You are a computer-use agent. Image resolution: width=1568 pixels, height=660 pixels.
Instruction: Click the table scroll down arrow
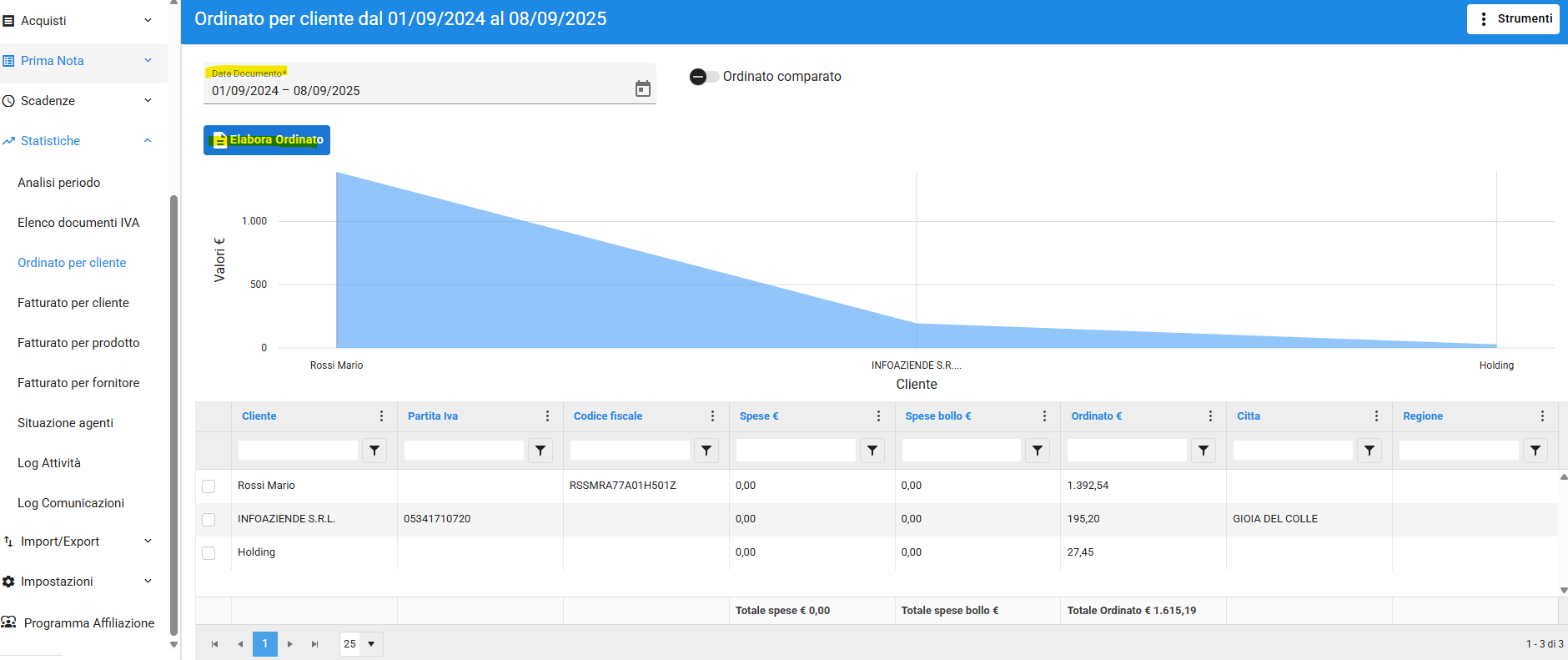[1563, 591]
